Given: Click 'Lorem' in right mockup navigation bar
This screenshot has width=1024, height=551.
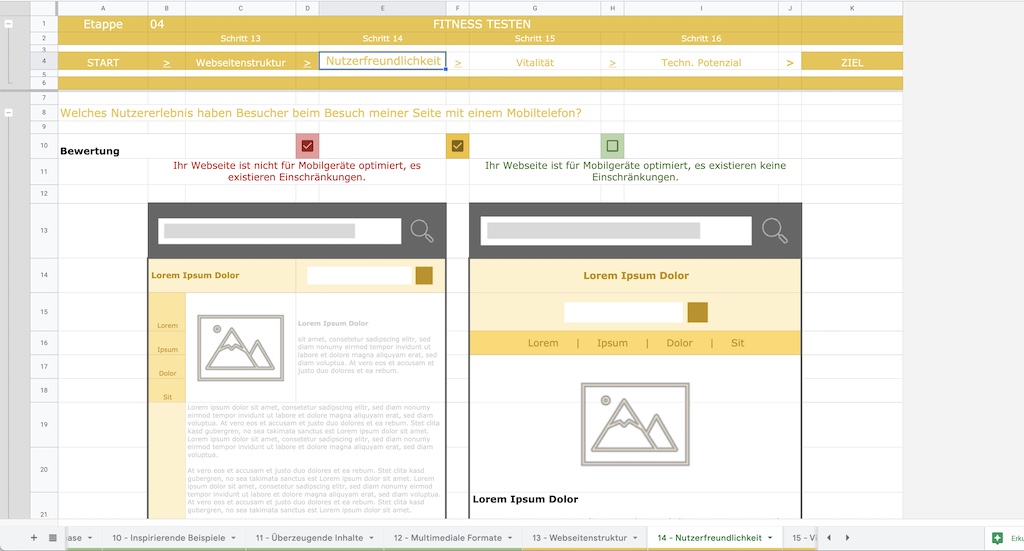Looking at the screenshot, I should pos(543,343).
